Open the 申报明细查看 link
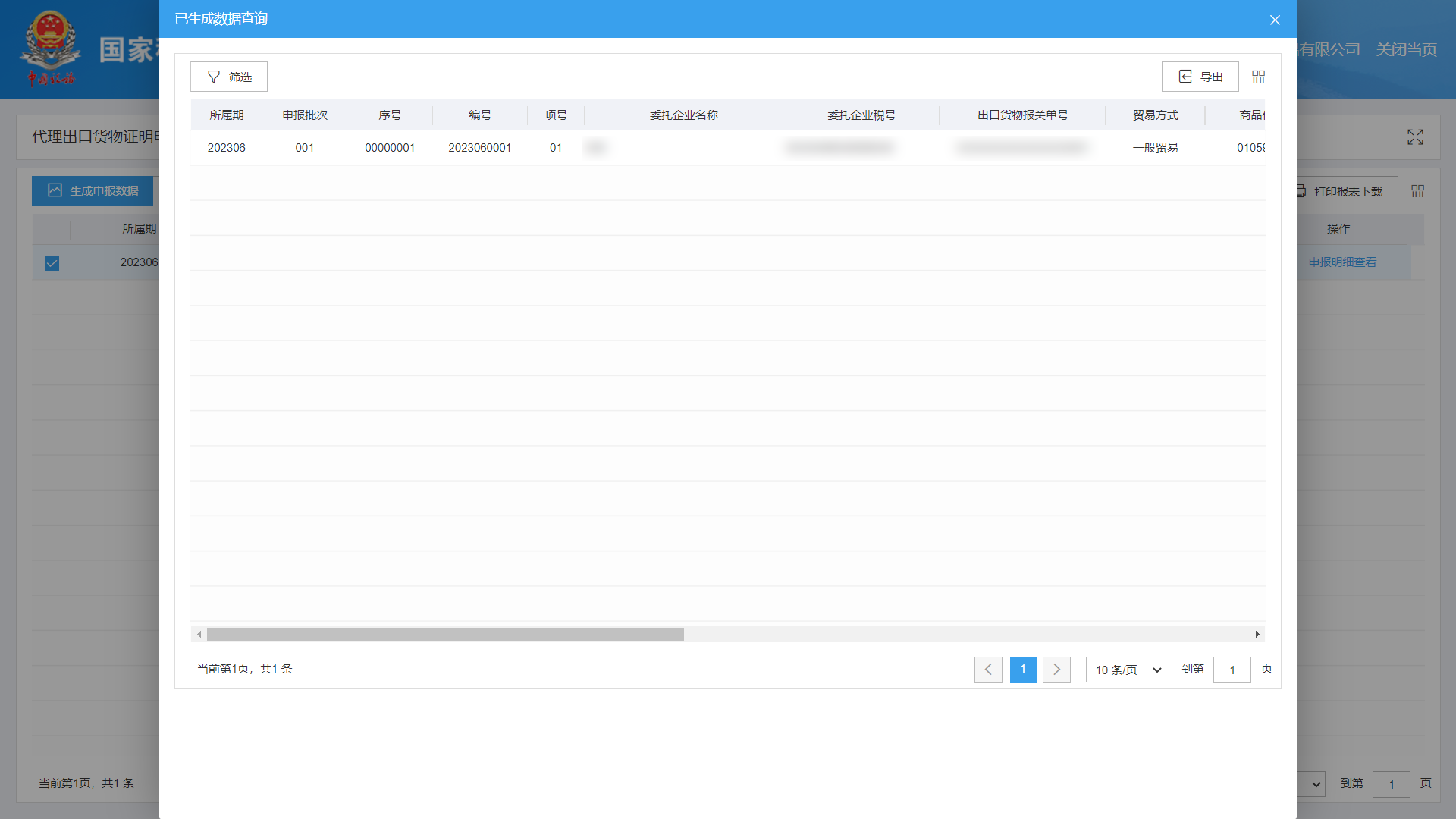 1341,262
